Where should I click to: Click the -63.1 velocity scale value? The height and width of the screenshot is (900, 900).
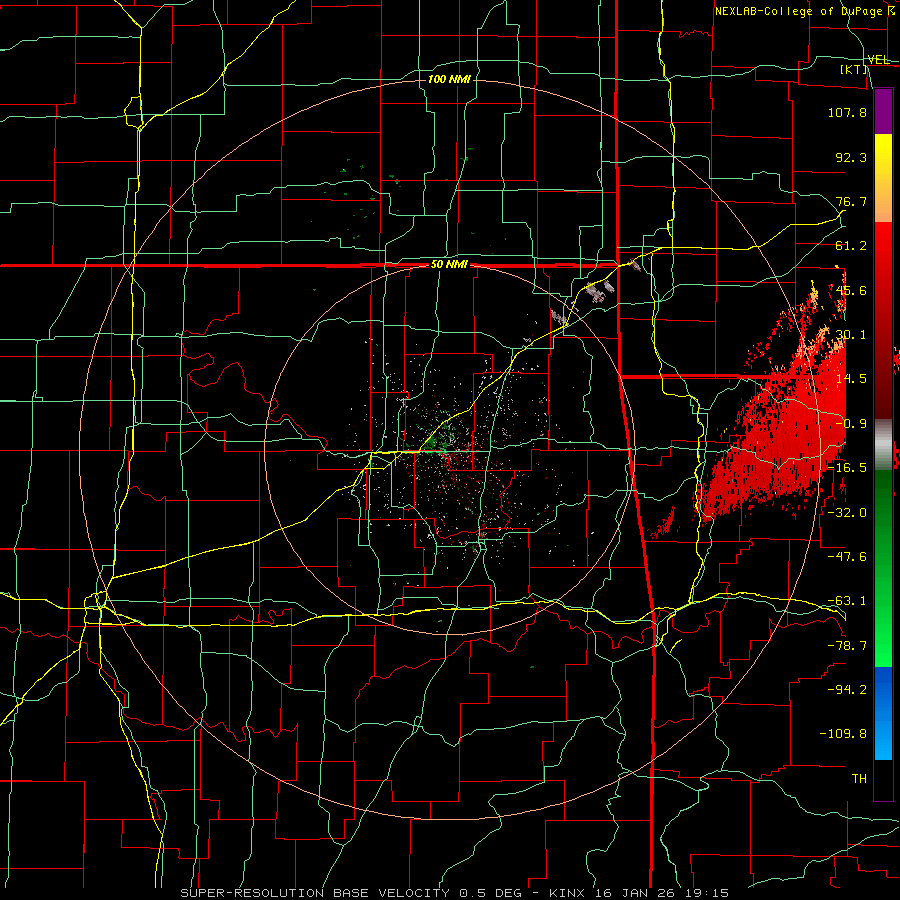pos(847,601)
